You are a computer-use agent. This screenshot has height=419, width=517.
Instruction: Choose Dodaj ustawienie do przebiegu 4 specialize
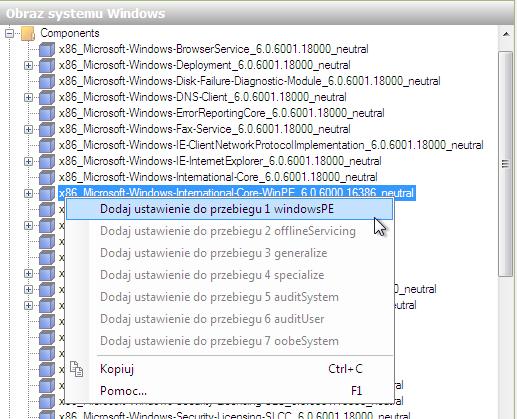point(229,275)
